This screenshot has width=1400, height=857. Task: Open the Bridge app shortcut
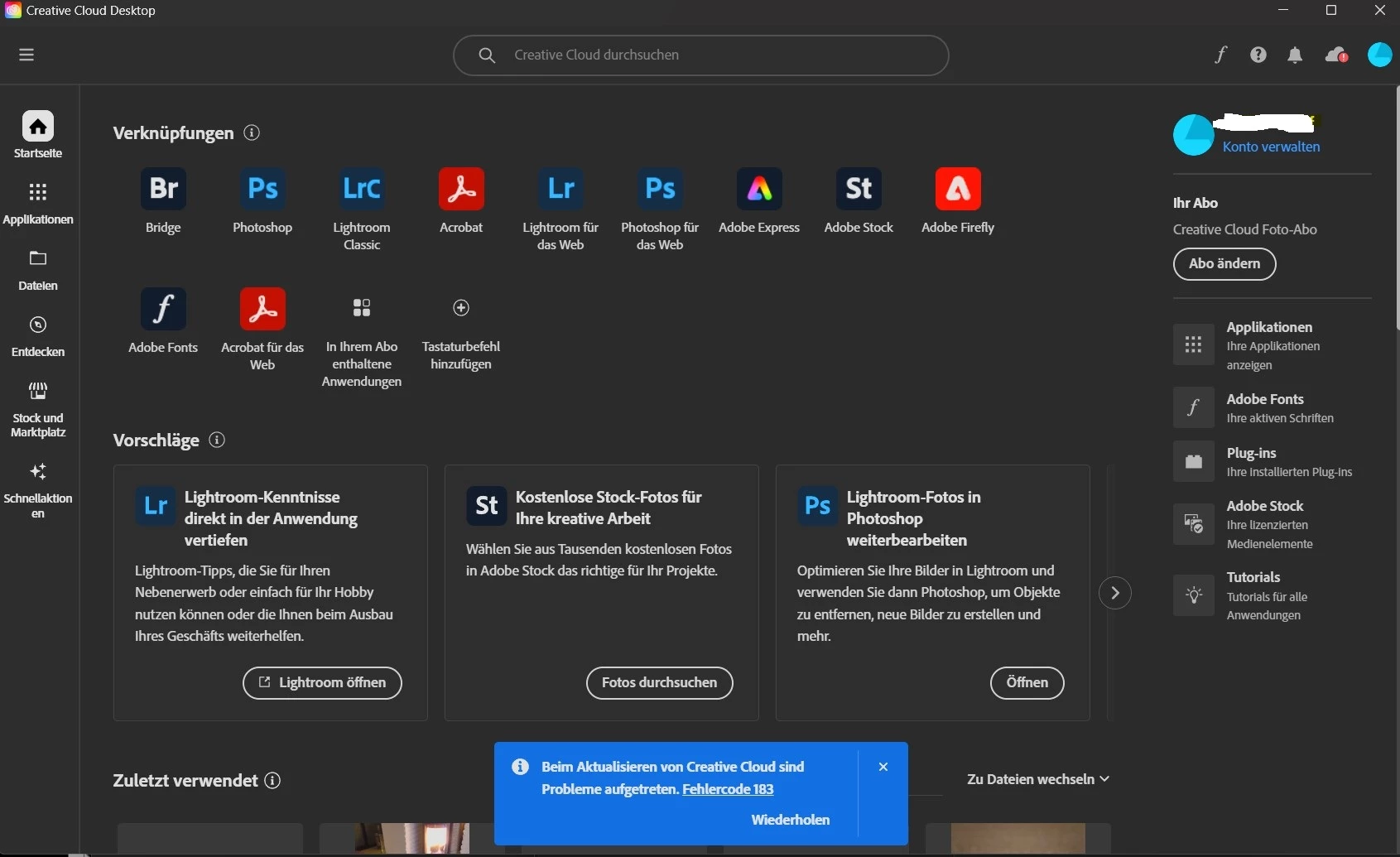[163, 189]
